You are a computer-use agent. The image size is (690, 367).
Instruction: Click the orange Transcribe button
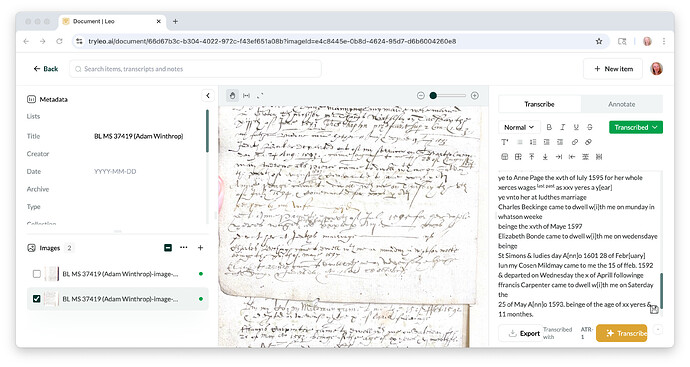coord(622,333)
